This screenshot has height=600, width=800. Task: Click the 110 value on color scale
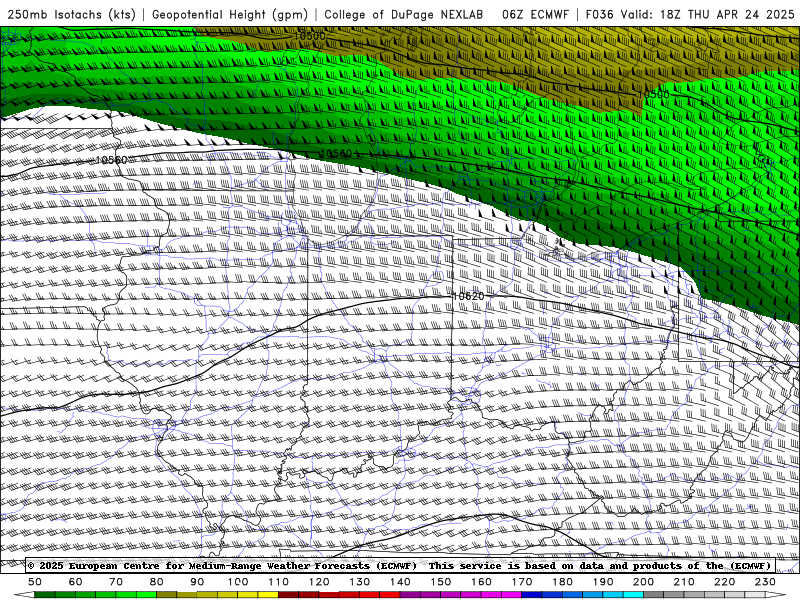278,582
